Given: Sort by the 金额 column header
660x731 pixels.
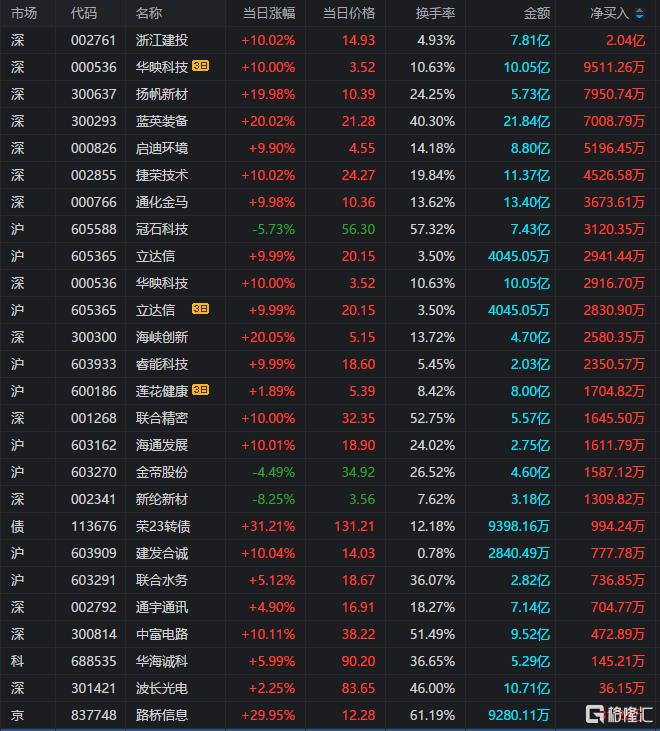Looking at the screenshot, I should point(537,14).
